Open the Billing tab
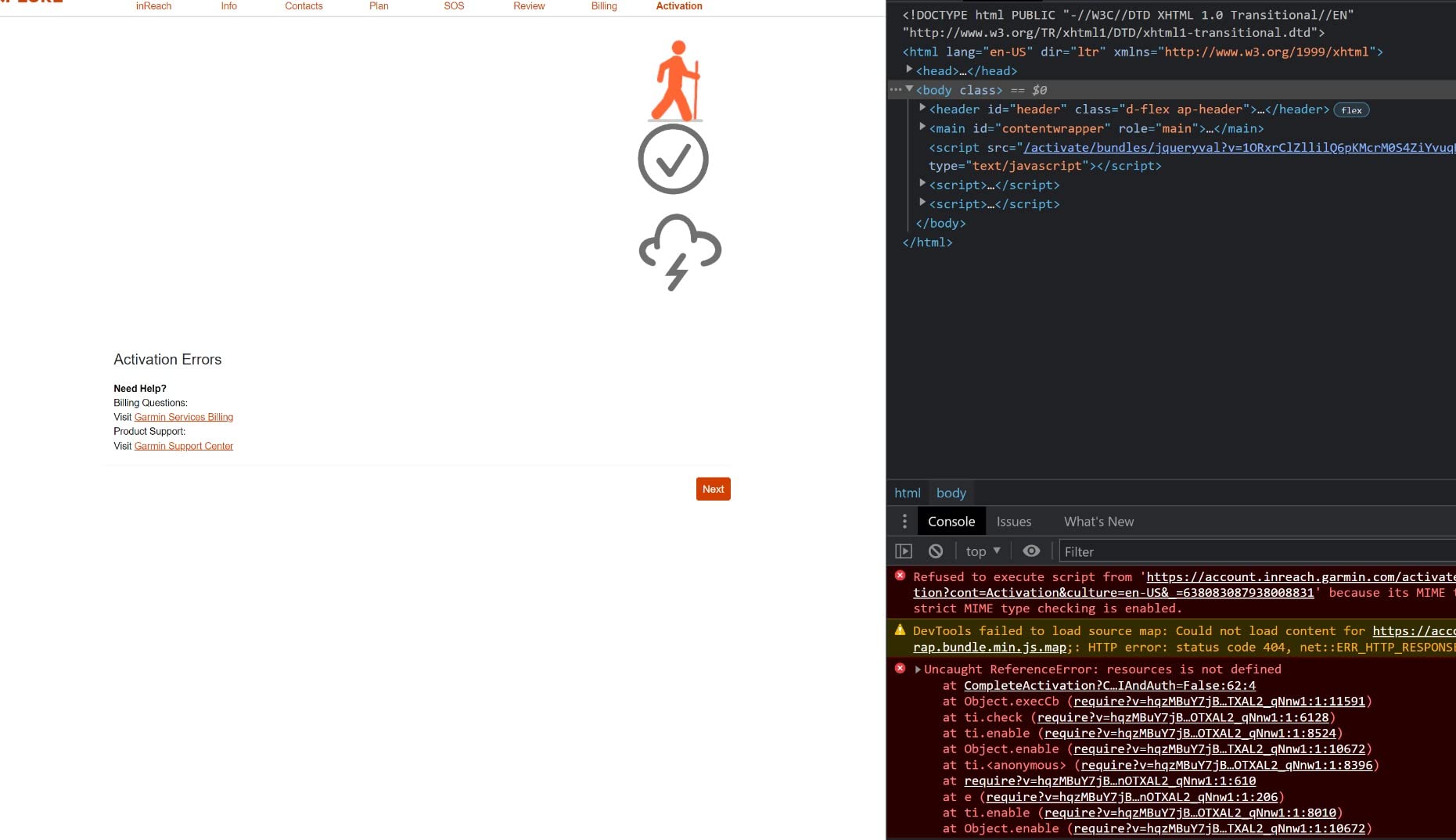The width and height of the screenshot is (1456, 840). [x=604, y=6]
